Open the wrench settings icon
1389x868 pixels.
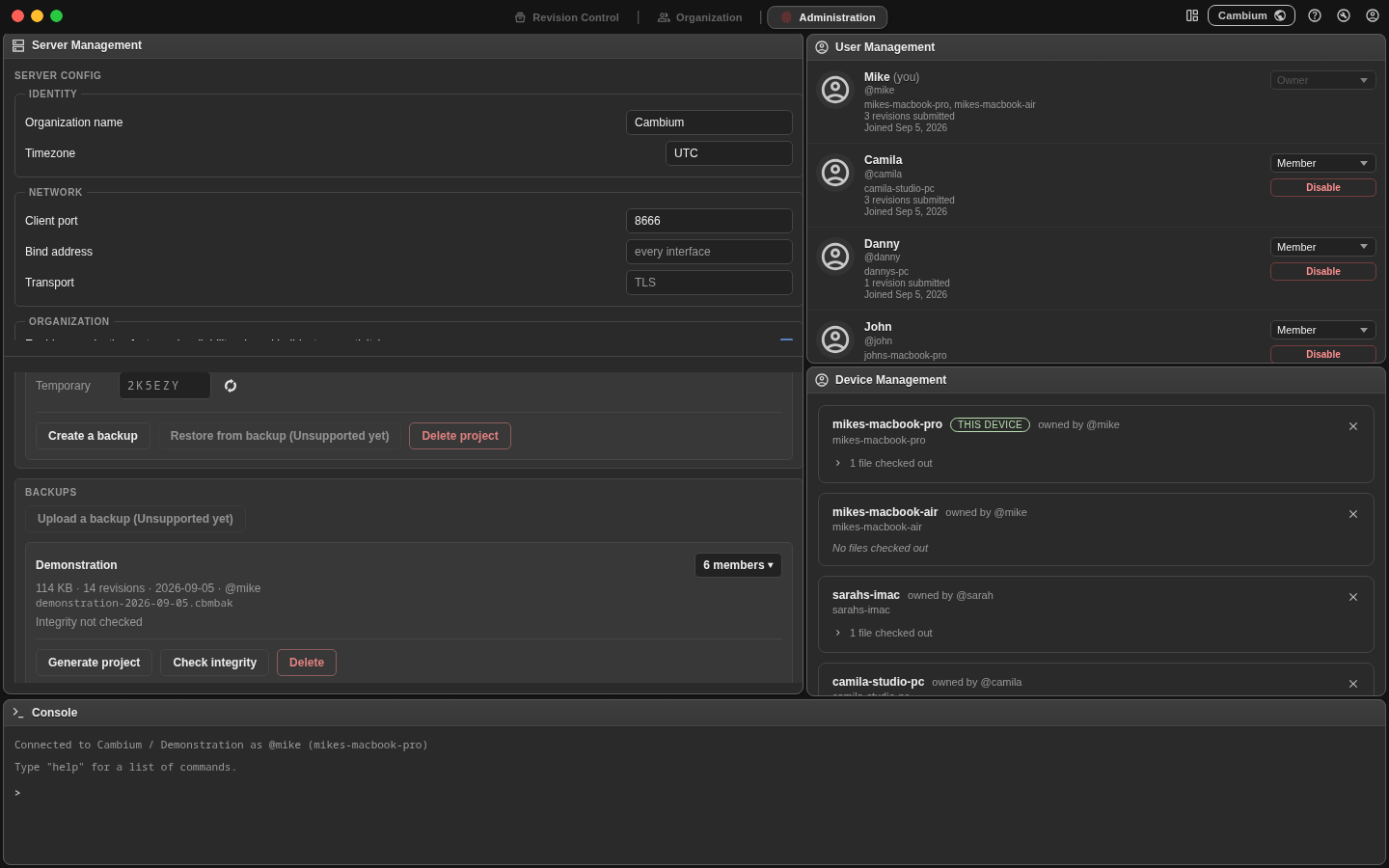[1344, 15]
